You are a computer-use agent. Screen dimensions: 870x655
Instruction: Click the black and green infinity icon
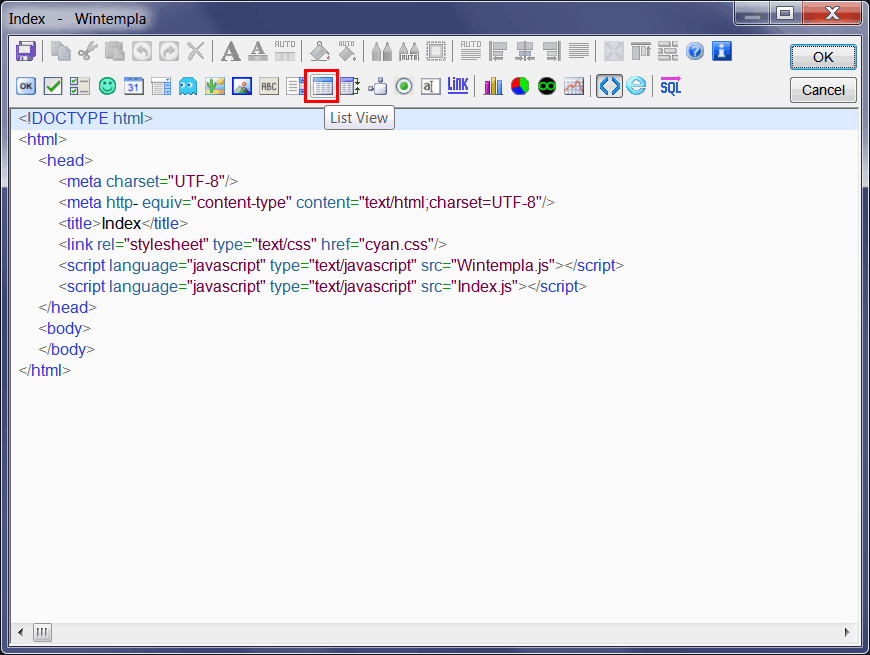coord(547,87)
